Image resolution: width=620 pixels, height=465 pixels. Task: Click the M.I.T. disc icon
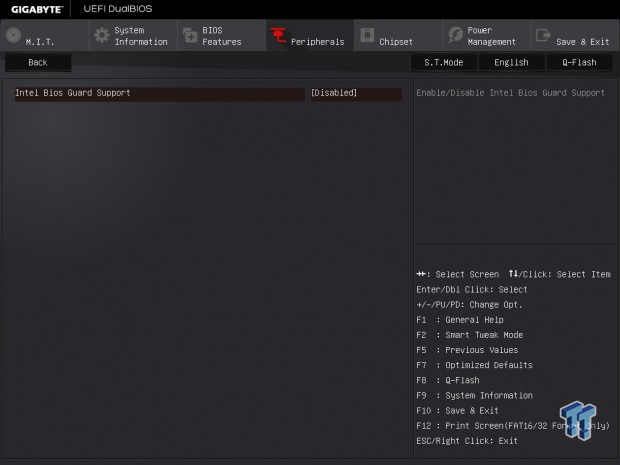coord(13,35)
